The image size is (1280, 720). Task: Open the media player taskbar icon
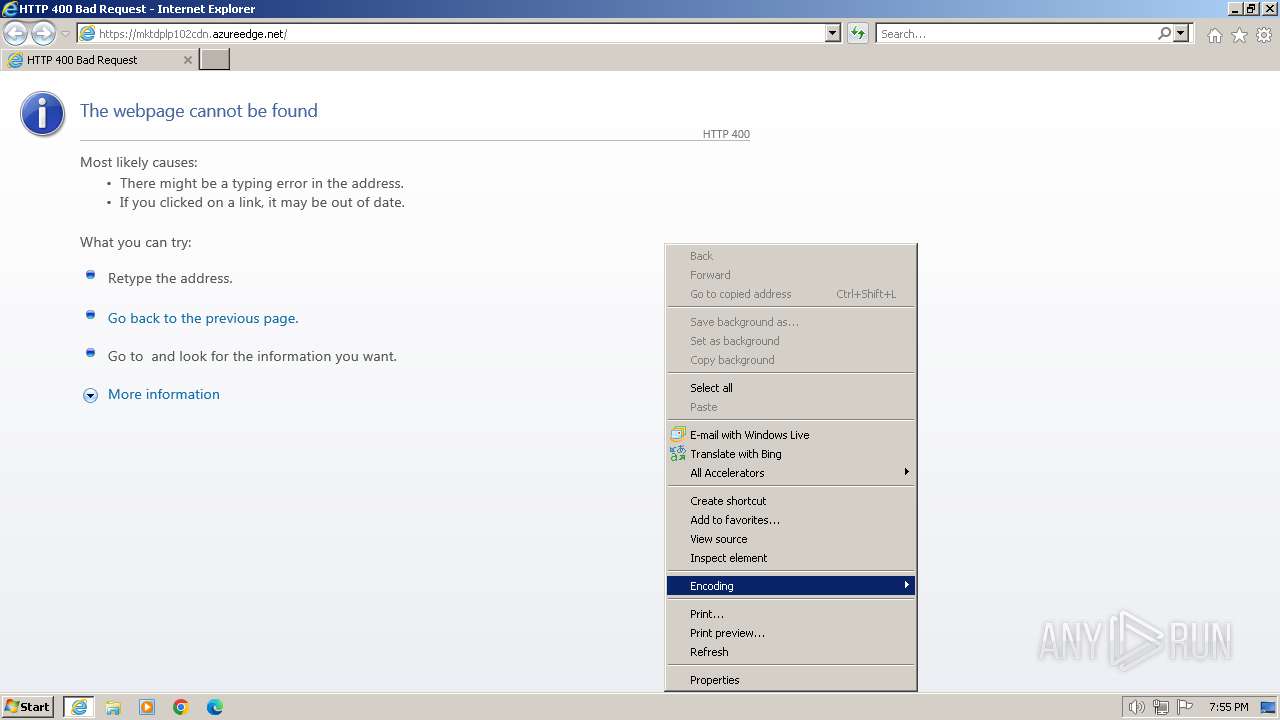point(147,707)
